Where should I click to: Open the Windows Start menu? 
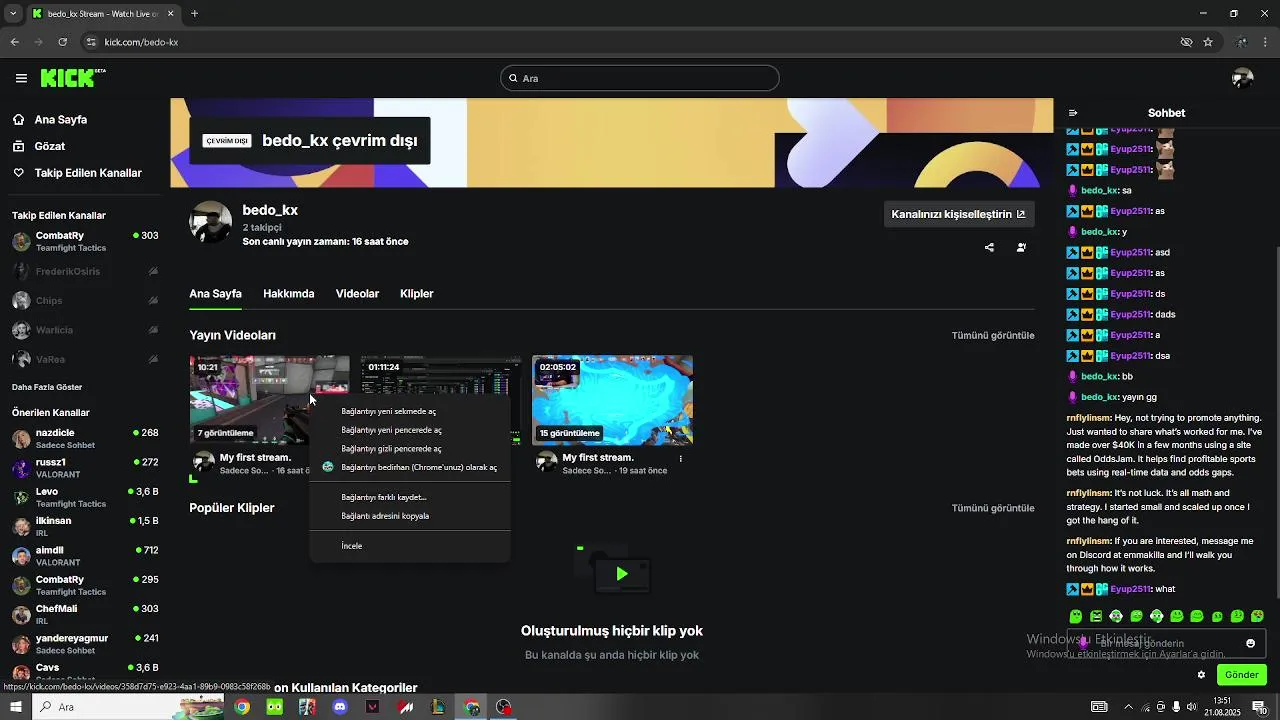15,707
